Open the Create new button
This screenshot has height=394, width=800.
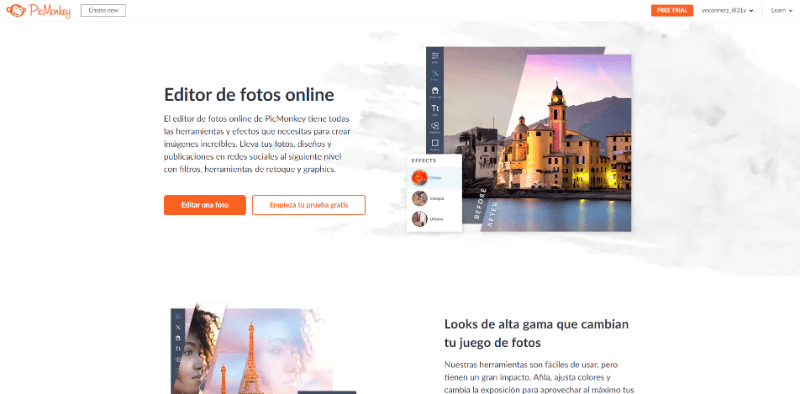(x=103, y=10)
